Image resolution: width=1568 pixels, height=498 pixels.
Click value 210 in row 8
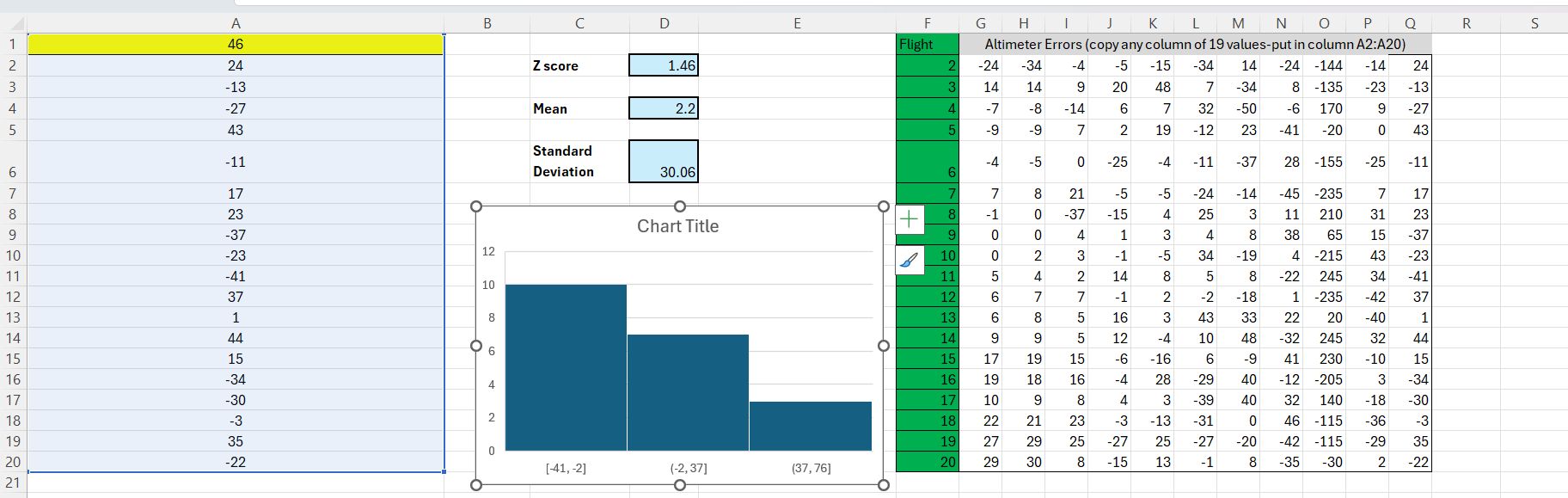point(1324,214)
